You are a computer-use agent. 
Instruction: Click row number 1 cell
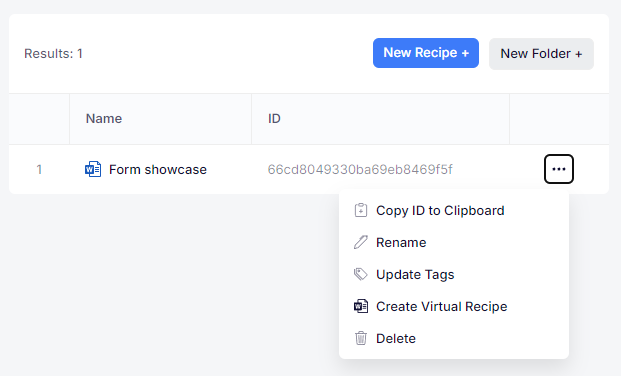click(x=39, y=170)
